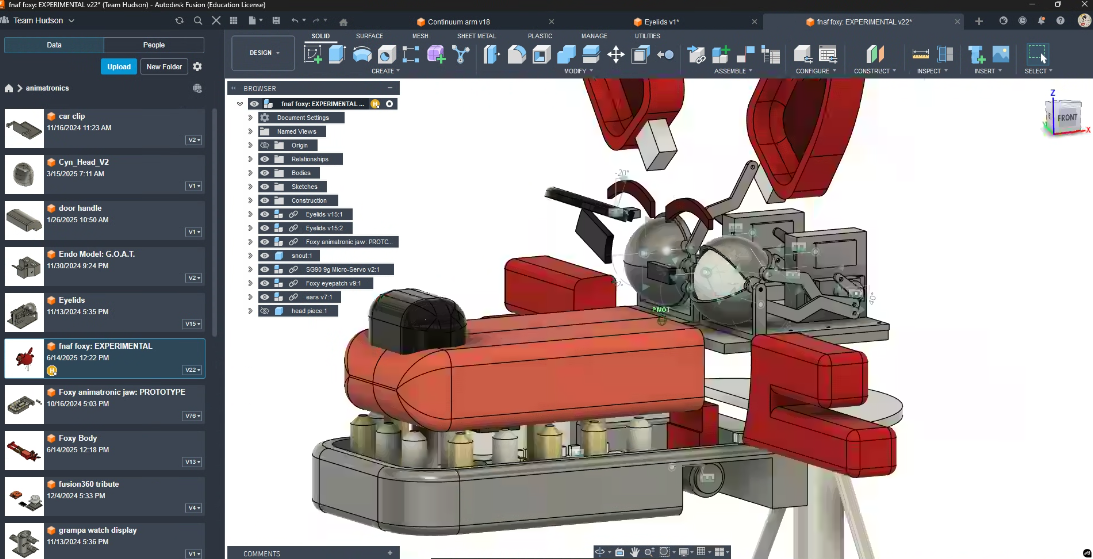The image size is (1093, 559).
Task: Select the Press Pull tool
Action: (492, 54)
